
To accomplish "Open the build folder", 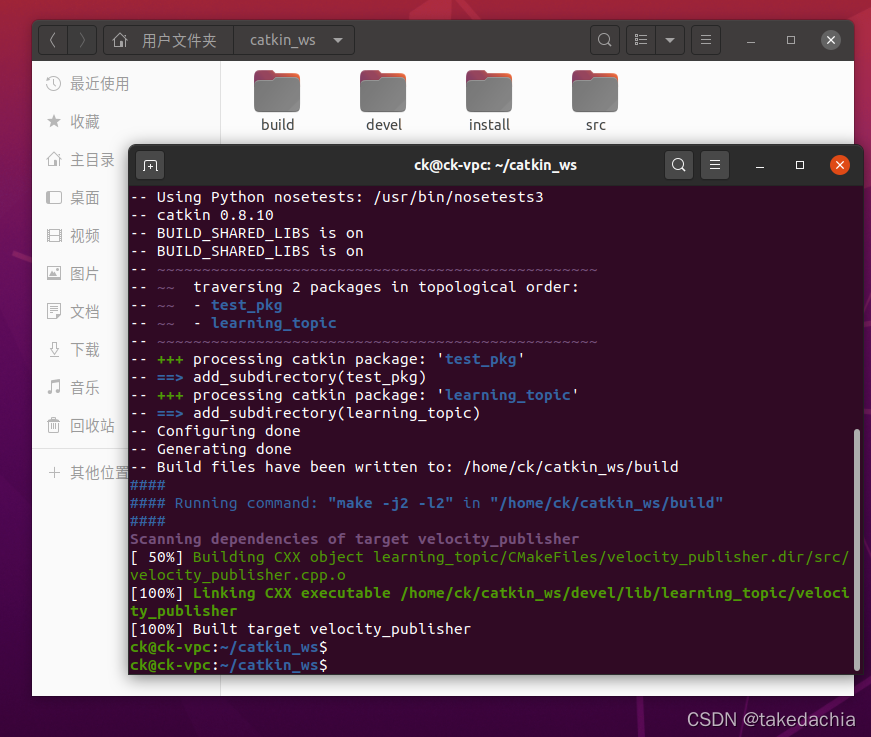I will (x=277, y=101).
